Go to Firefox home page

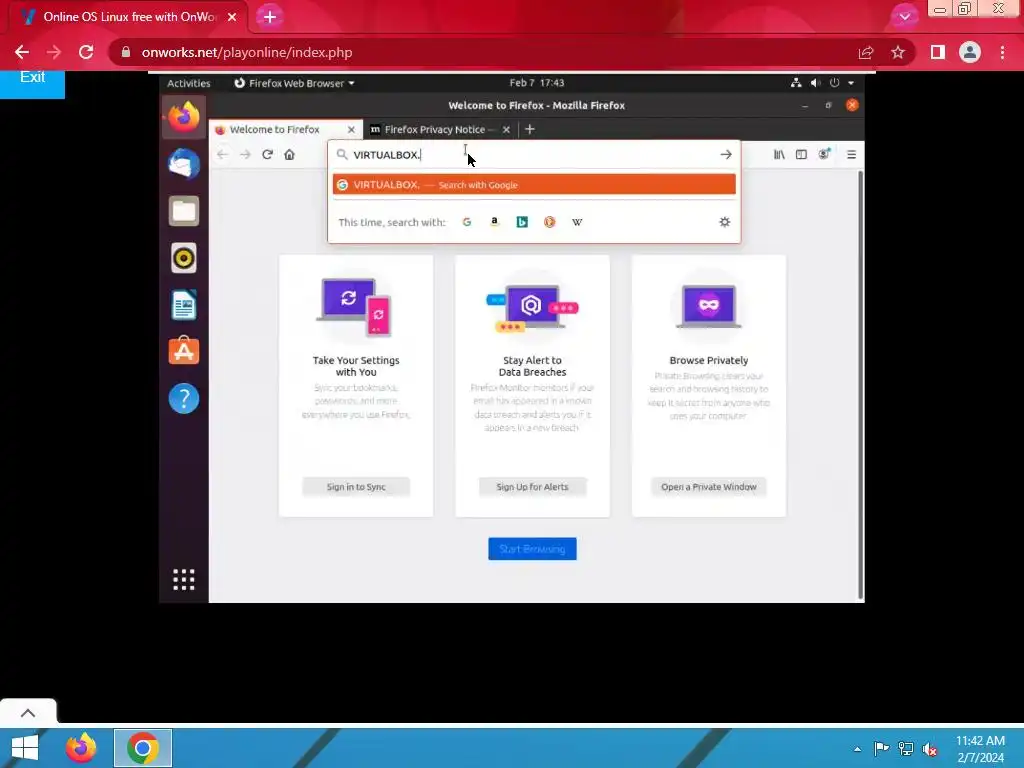pyautogui.click(x=289, y=155)
